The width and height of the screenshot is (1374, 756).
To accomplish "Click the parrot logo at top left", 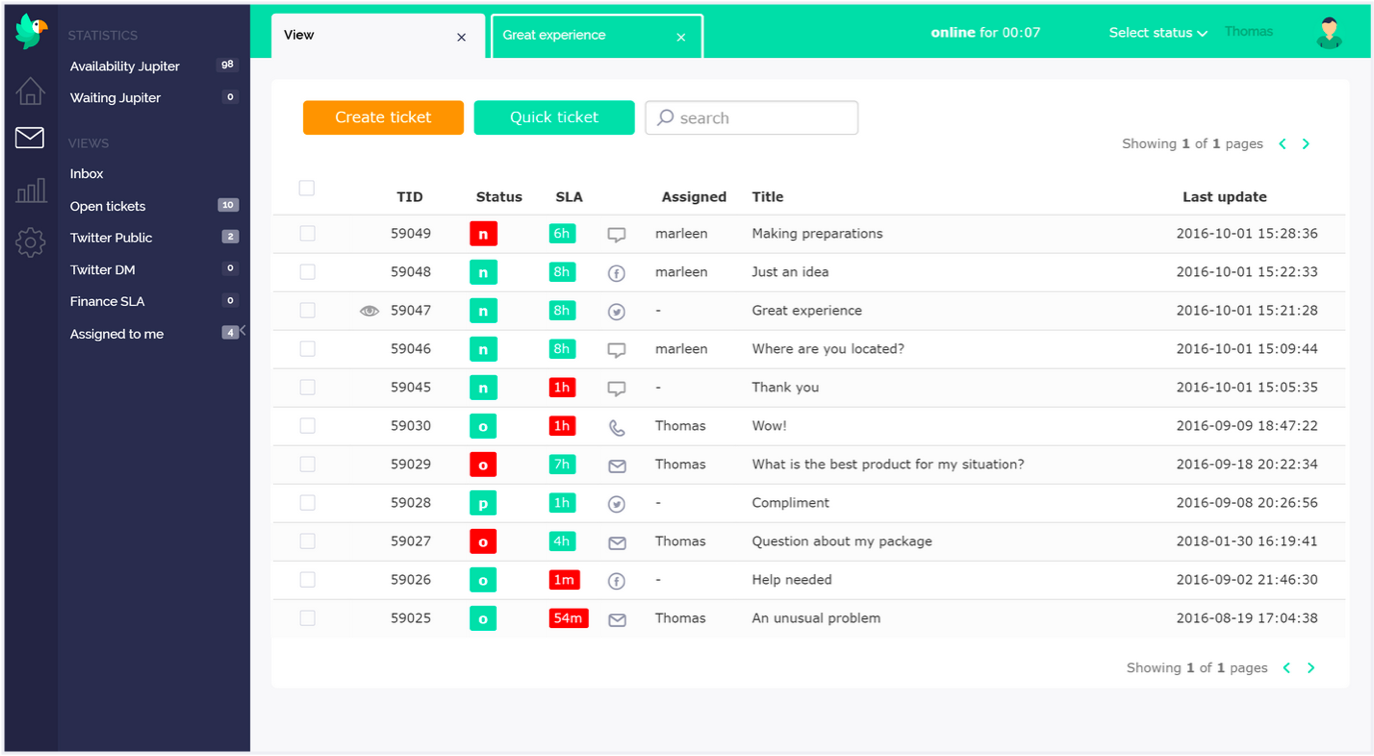I will pos(30,31).
